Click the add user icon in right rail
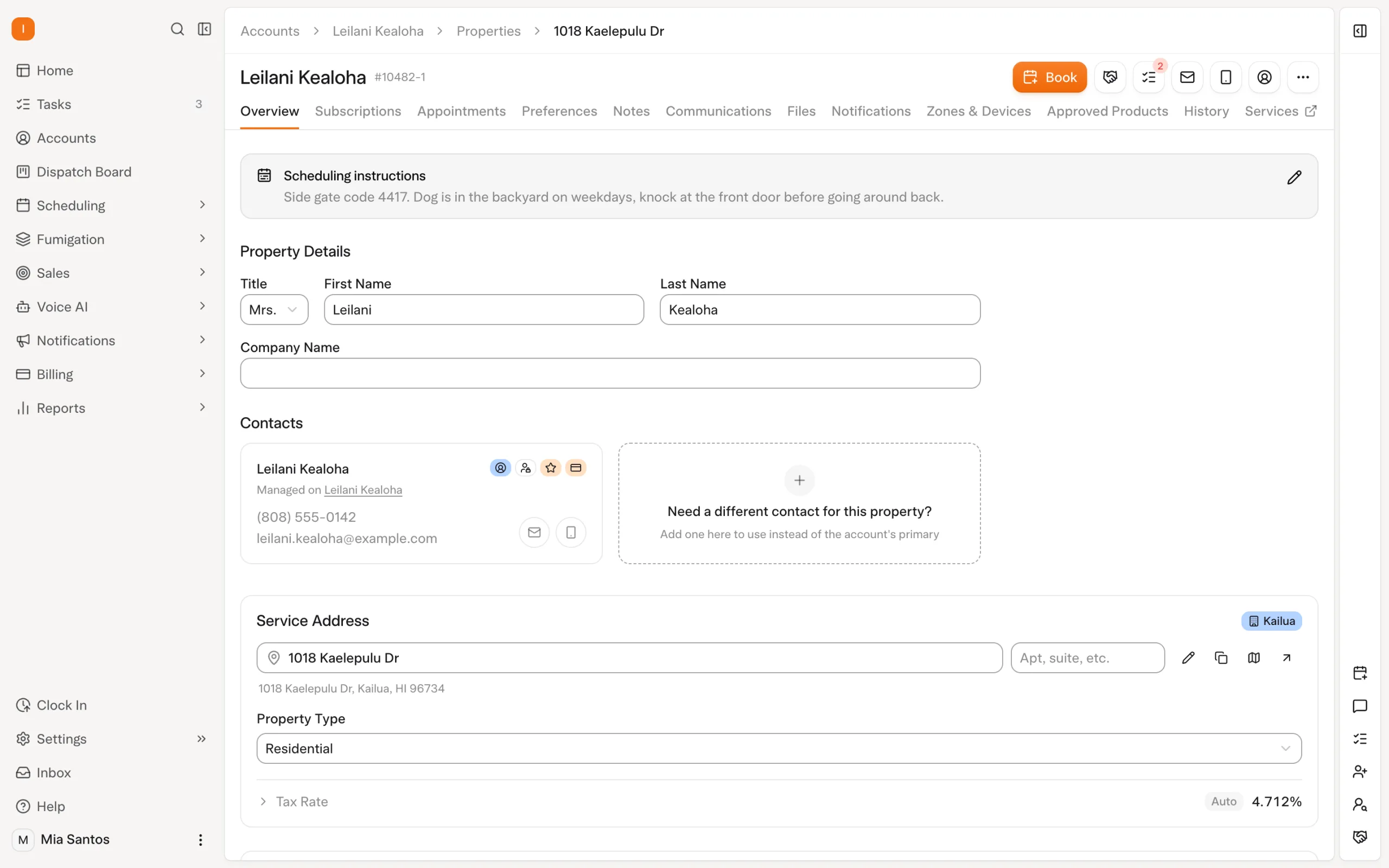Viewport: 1389px width, 868px height. [1360, 771]
